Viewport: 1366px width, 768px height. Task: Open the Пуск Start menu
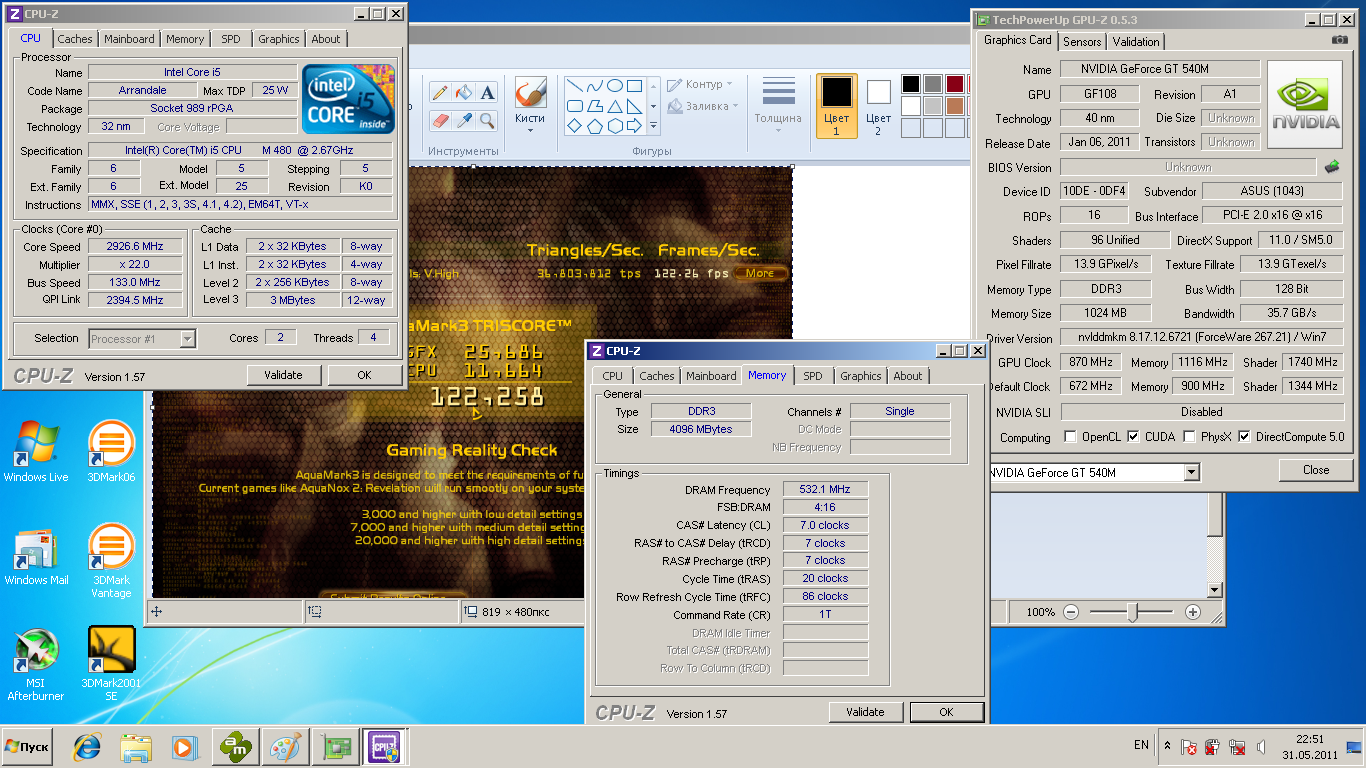pos(27,747)
